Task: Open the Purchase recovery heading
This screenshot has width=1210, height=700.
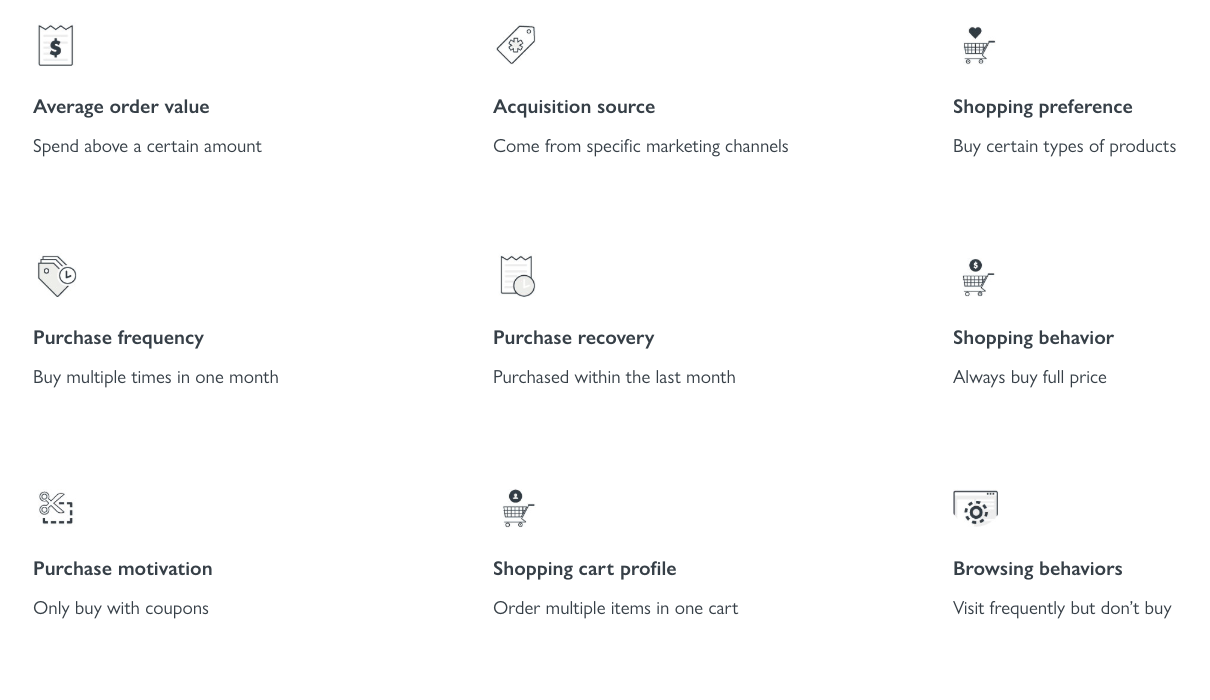Action: 573,338
